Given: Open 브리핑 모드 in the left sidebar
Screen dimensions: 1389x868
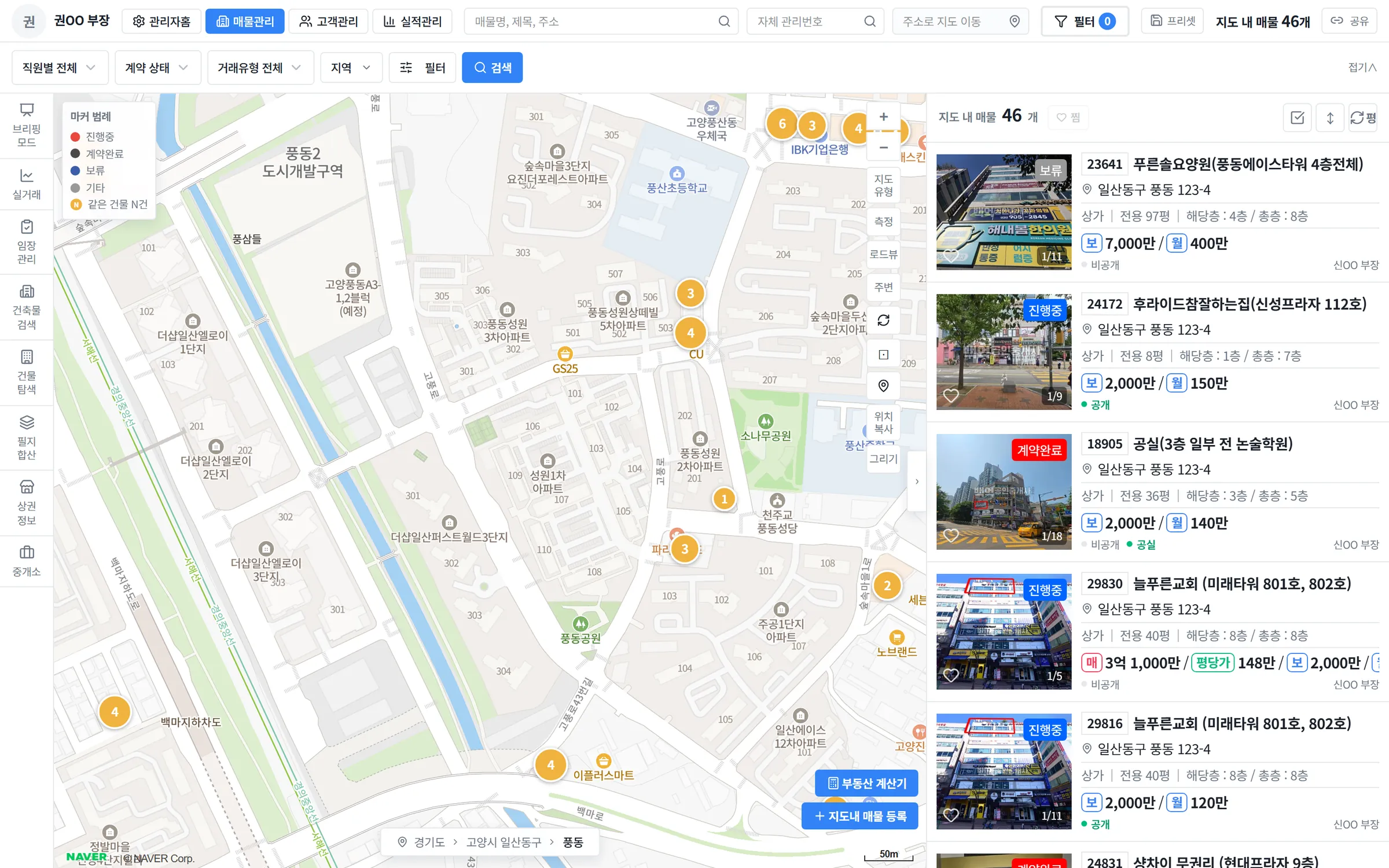Looking at the screenshot, I should (x=27, y=125).
